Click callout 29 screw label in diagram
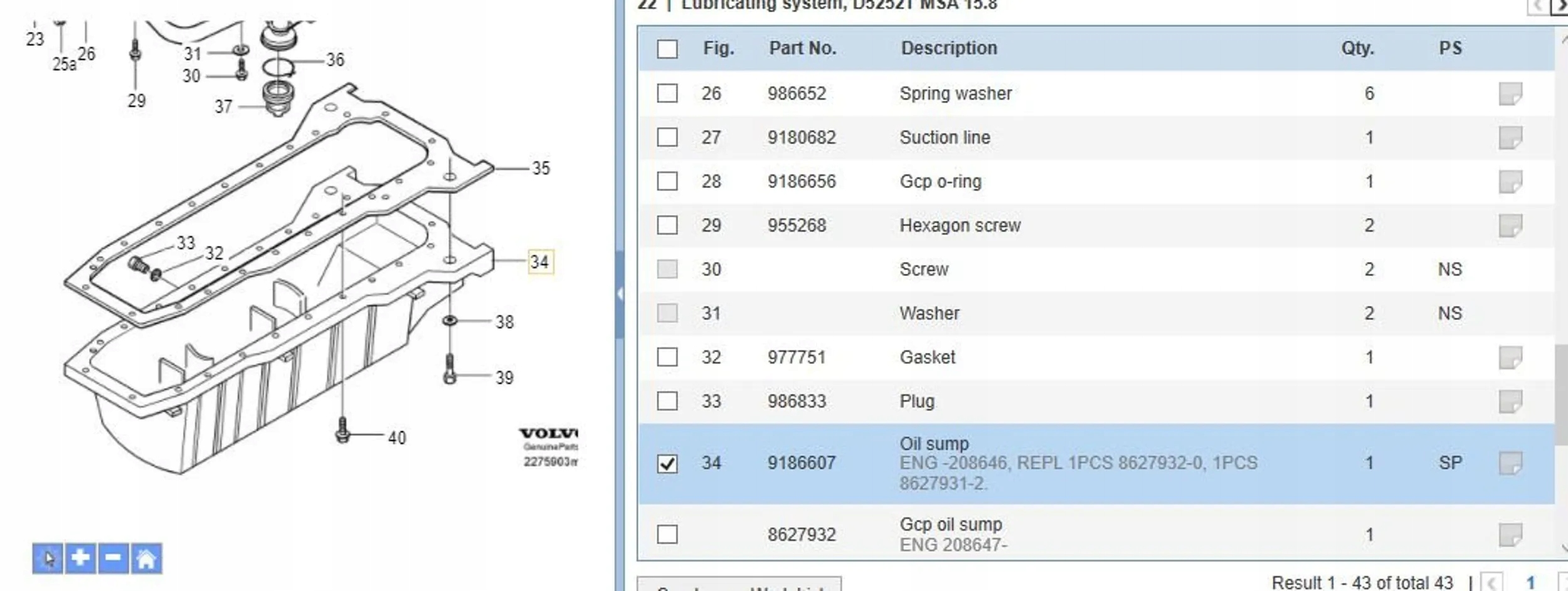Screen dimensions: 1568x591 tap(136, 100)
